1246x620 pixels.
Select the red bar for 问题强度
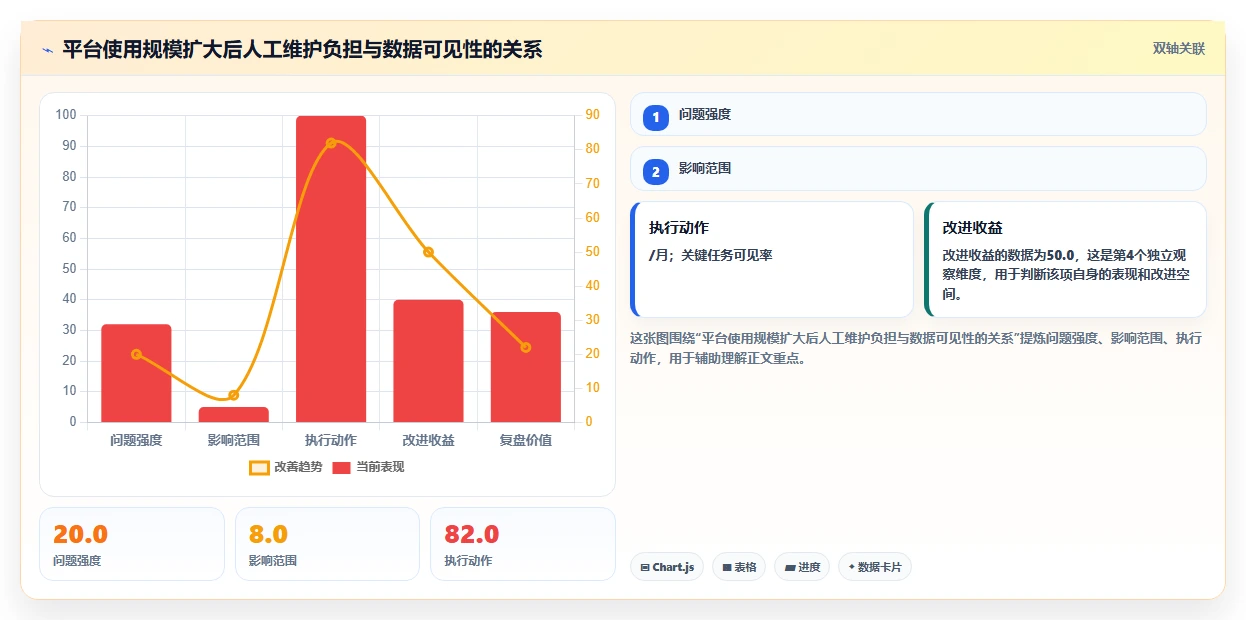click(136, 373)
